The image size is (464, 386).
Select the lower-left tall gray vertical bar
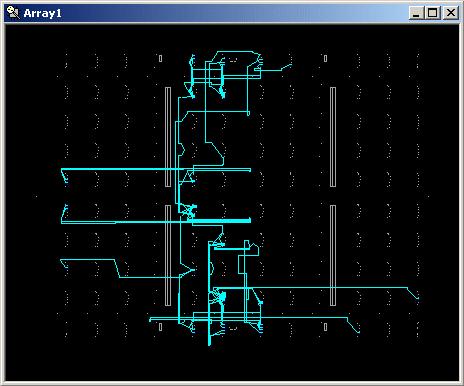click(x=168, y=255)
